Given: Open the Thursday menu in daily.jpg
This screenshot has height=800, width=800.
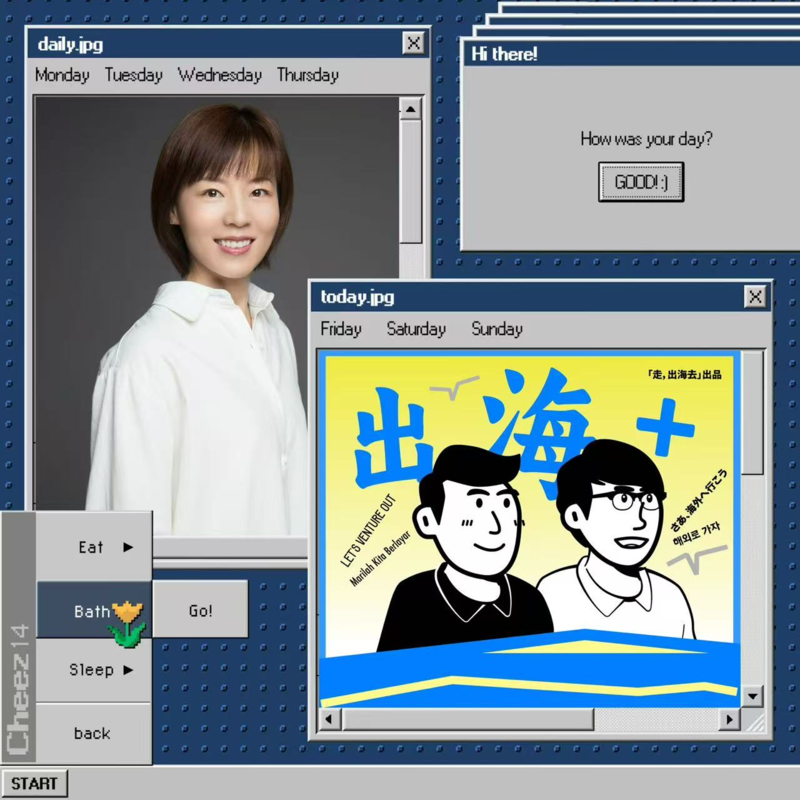Looking at the screenshot, I should point(307,75).
